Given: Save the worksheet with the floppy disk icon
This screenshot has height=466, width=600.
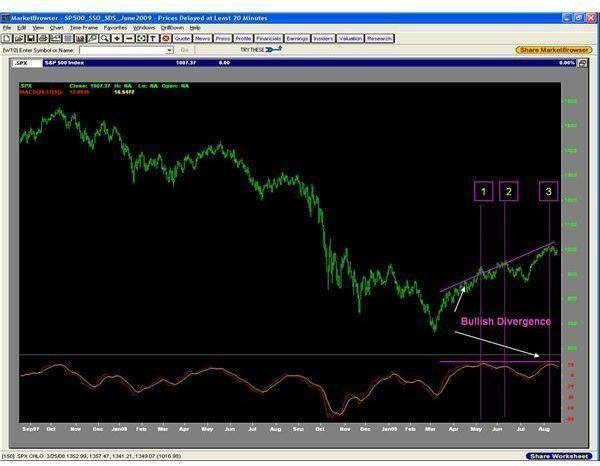Looking at the screenshot, I should [x=31, y=38].
